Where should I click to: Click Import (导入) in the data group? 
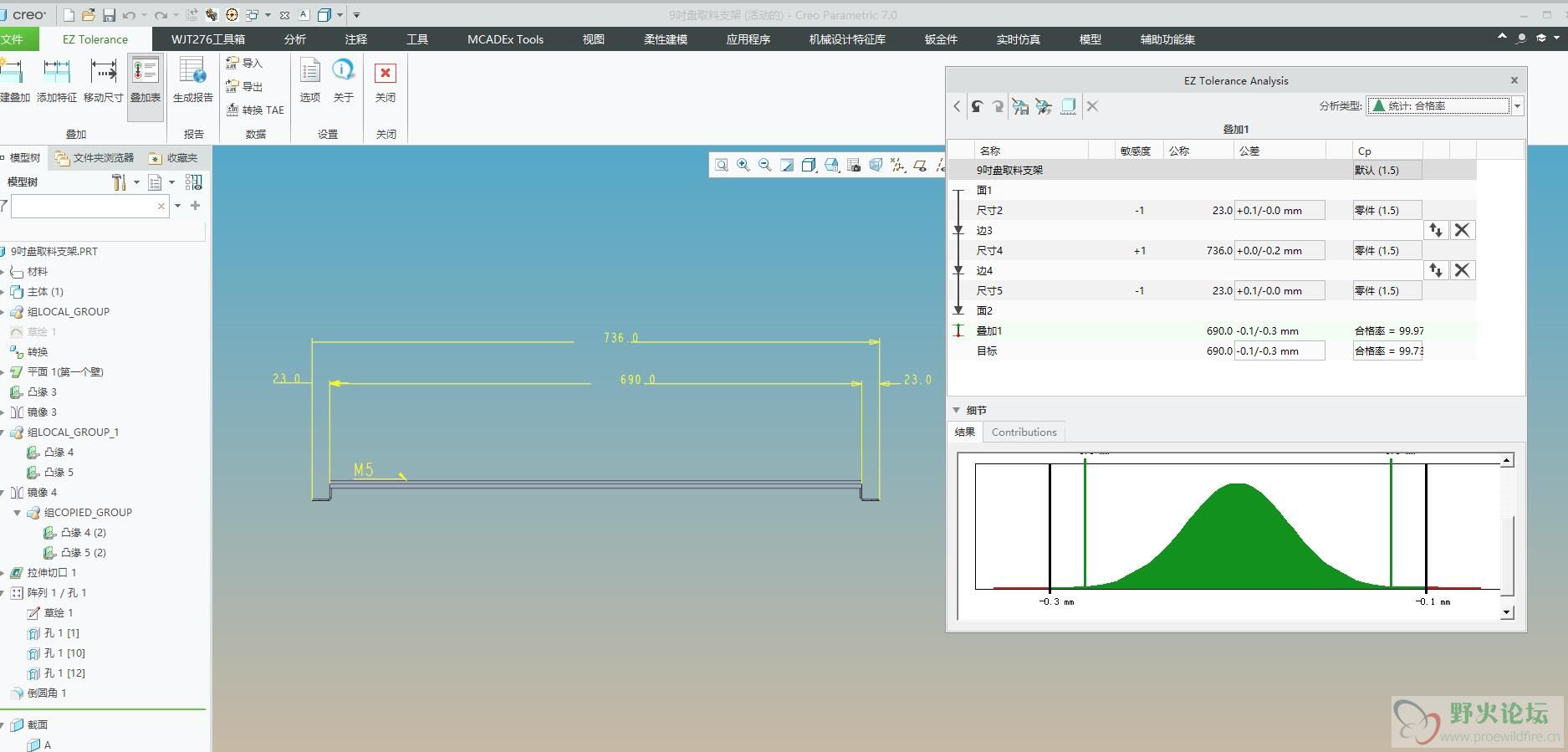(244, 64)
